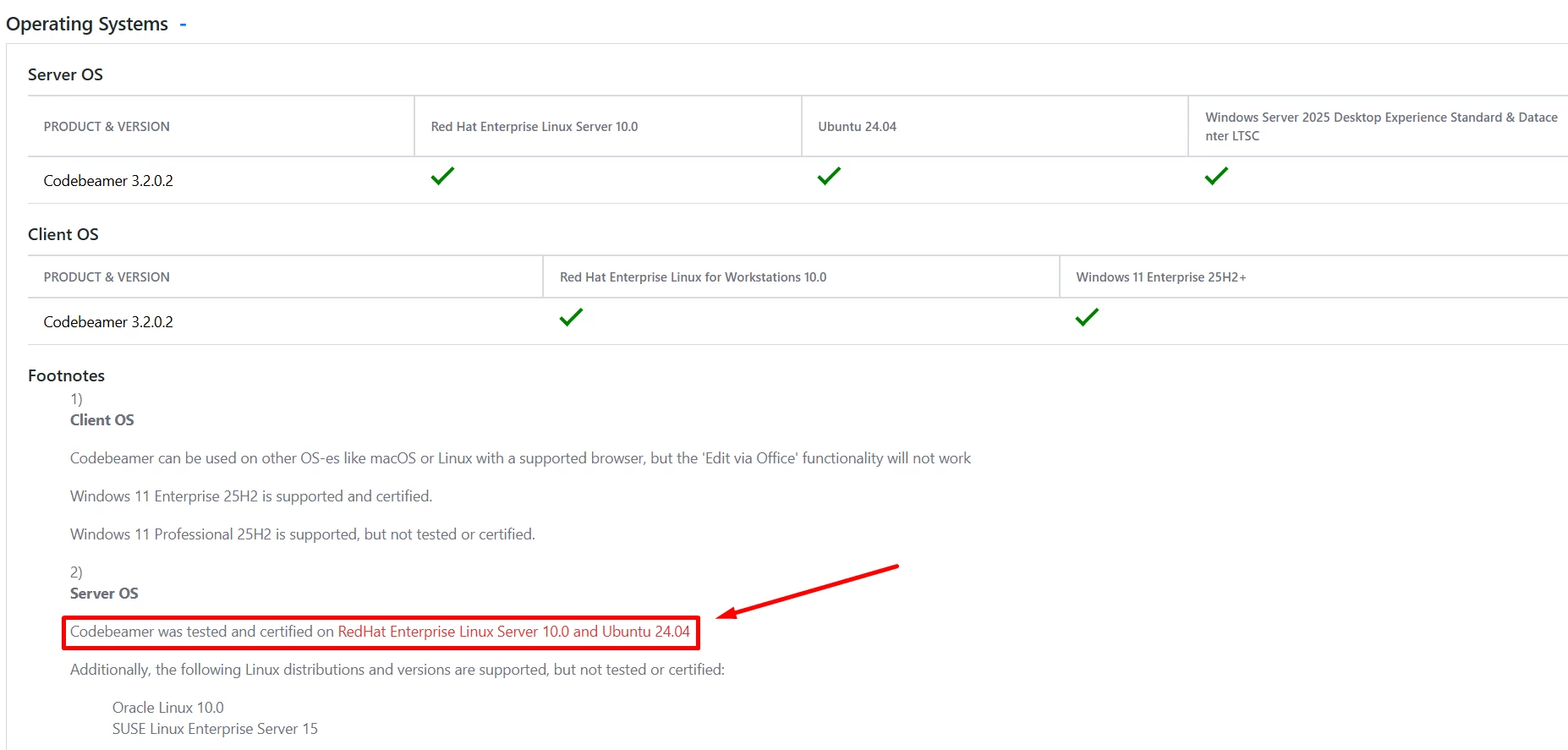Screen dimensions: 1568x750
Task: Click the Oracle Linux 10.0 entry
Action: (x=168, y=708)
